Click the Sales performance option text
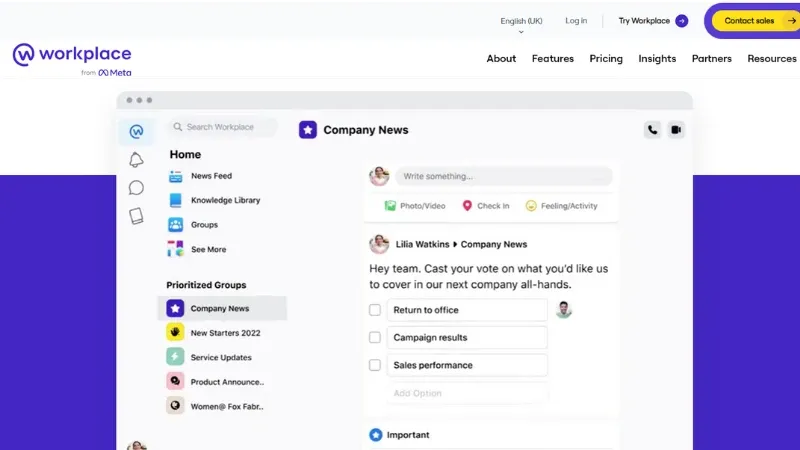800x450 pixels. [x=433, y=365]
